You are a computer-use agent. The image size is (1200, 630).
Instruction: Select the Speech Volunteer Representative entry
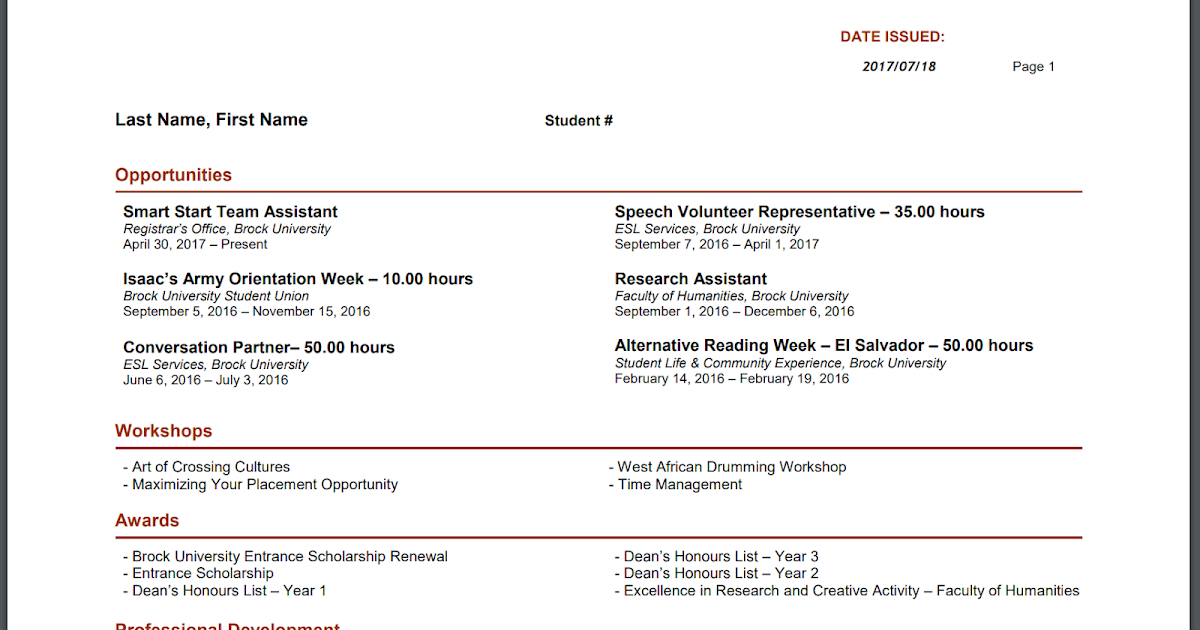tap(799, 211)
